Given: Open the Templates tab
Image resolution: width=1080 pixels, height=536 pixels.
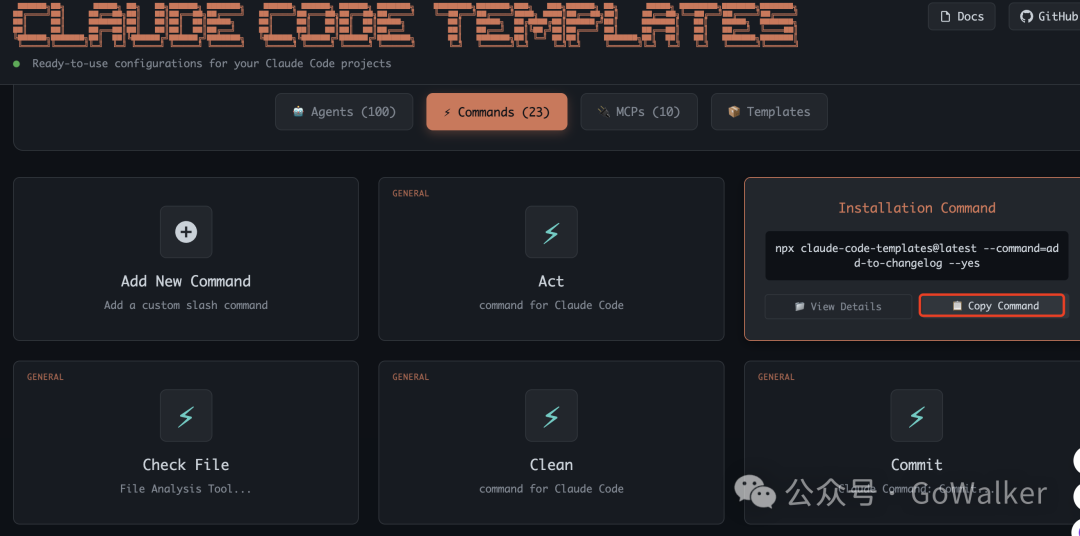Looking at the screenshot, I should pos(769,112).
